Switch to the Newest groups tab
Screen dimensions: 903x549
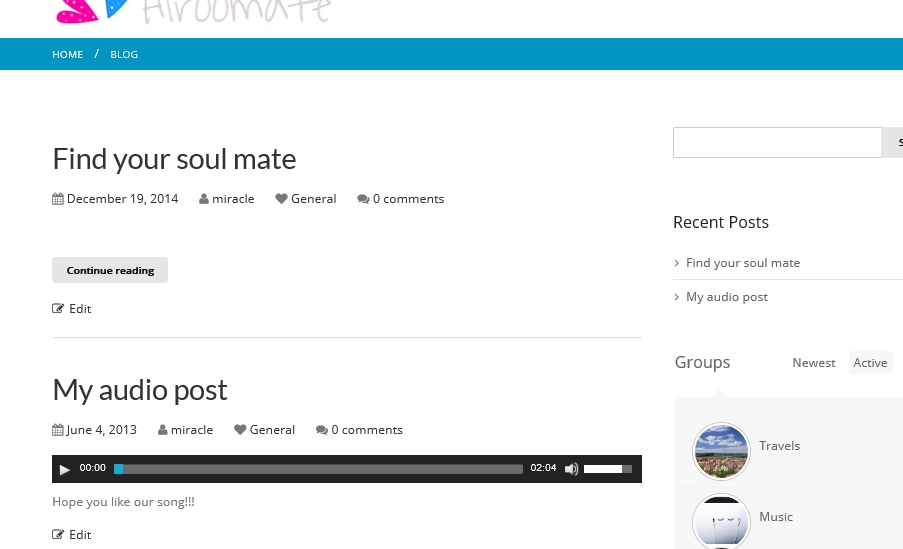[813, 363]
